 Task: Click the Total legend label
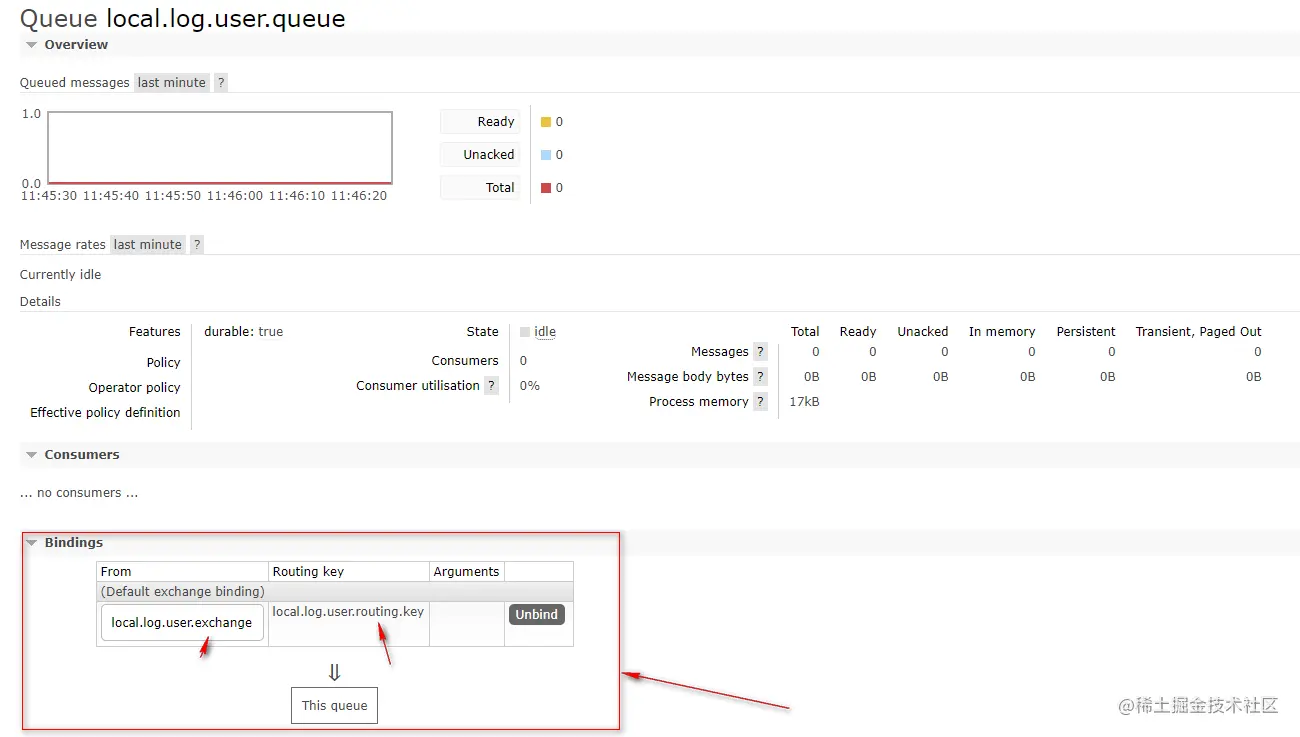click(x=480, y=188)
